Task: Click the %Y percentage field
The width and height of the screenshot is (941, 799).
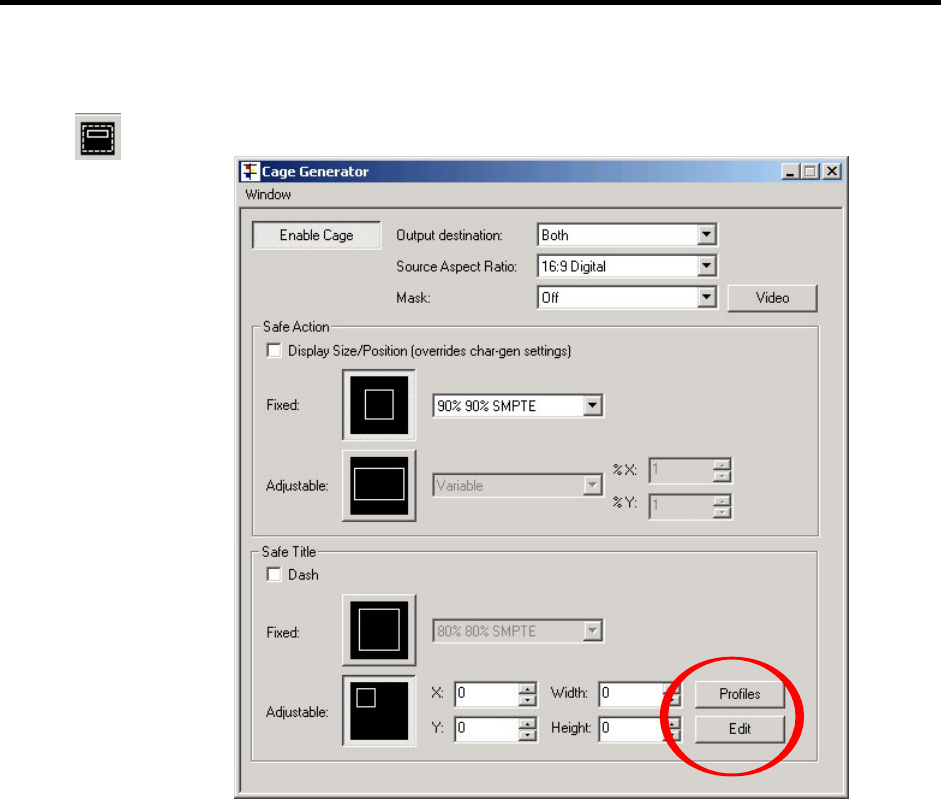Action: [681, 505]
